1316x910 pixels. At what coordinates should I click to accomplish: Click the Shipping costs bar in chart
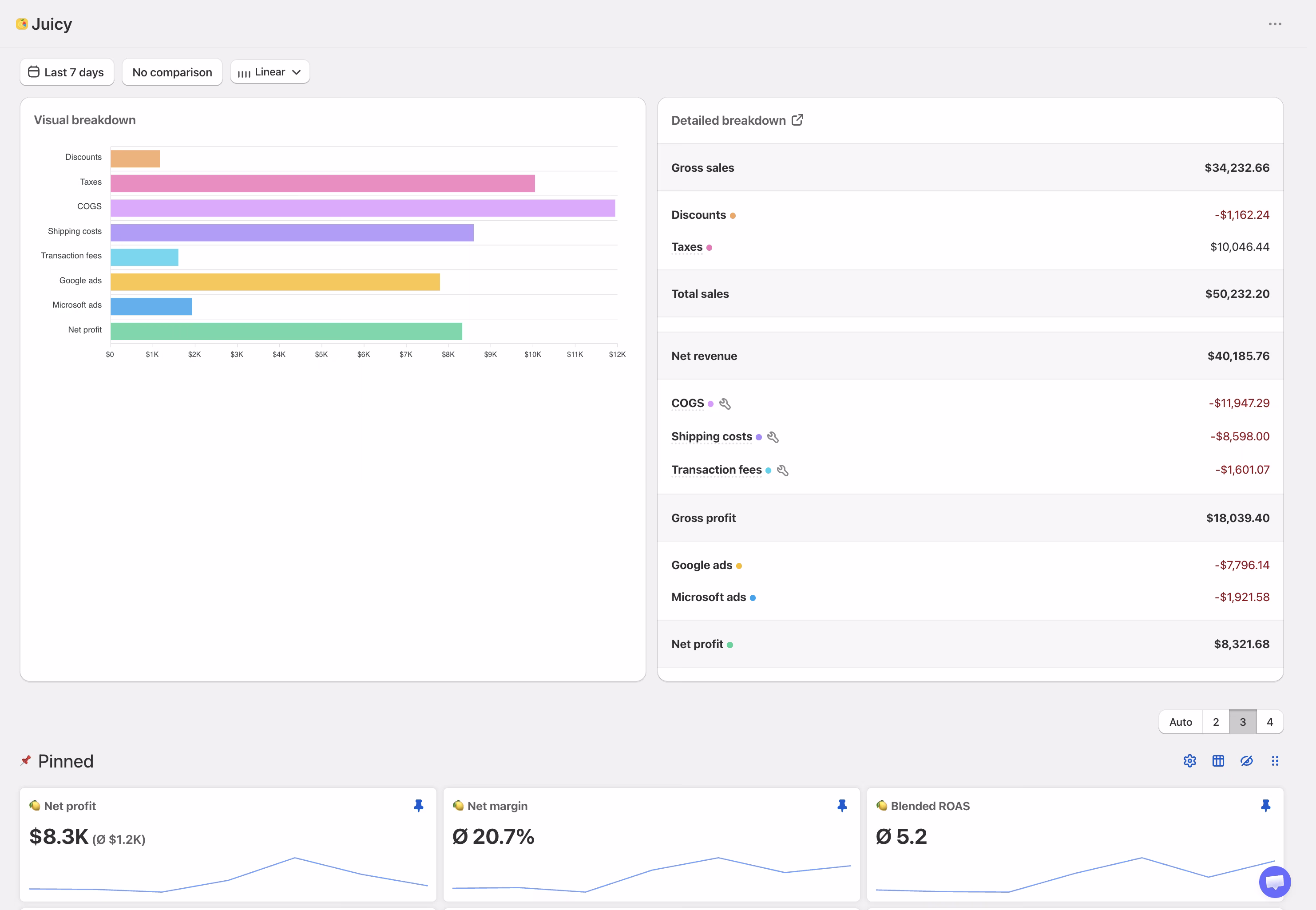tap(292, 233)
